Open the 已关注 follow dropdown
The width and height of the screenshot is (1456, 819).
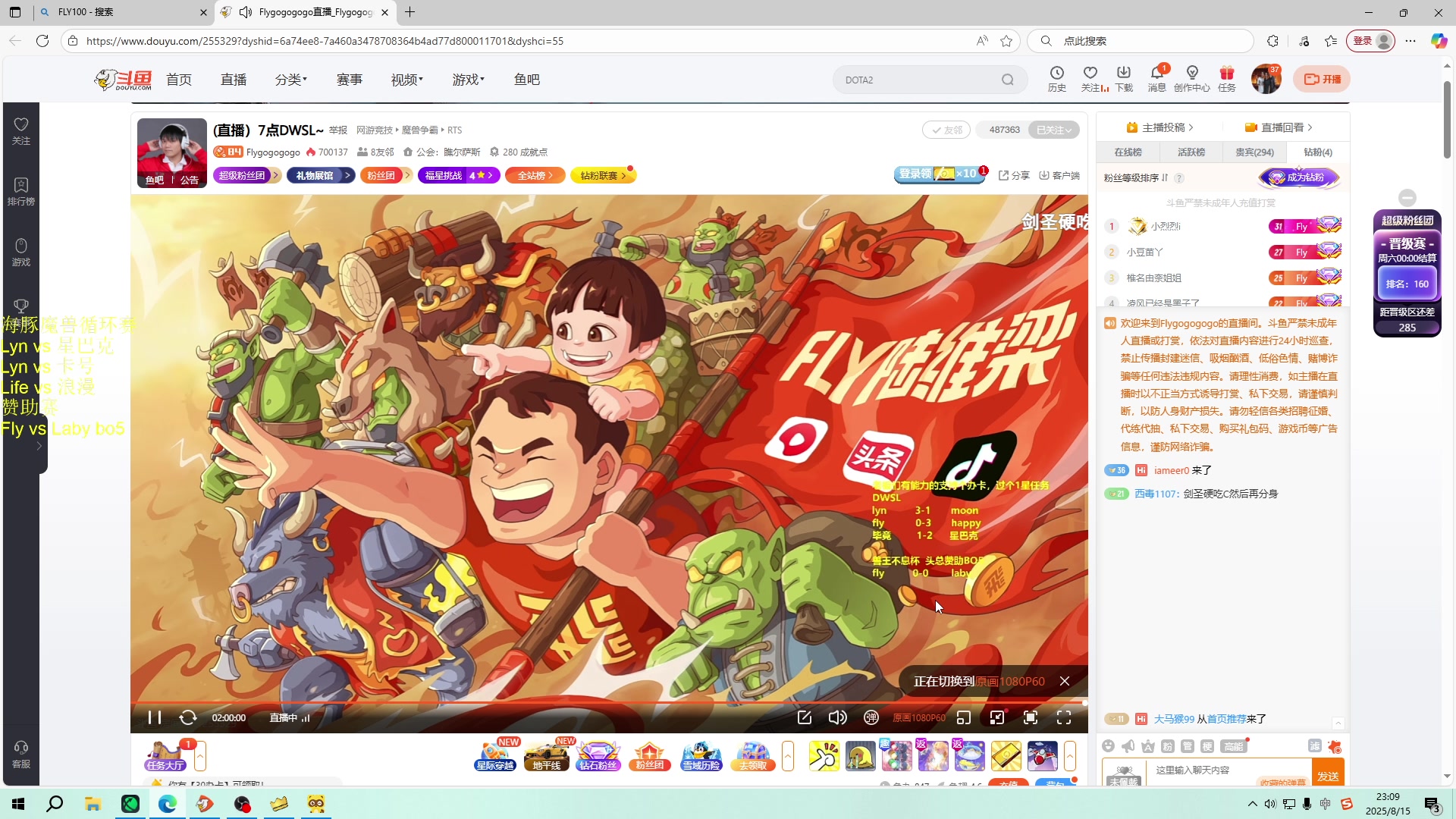click(1053, 130)
